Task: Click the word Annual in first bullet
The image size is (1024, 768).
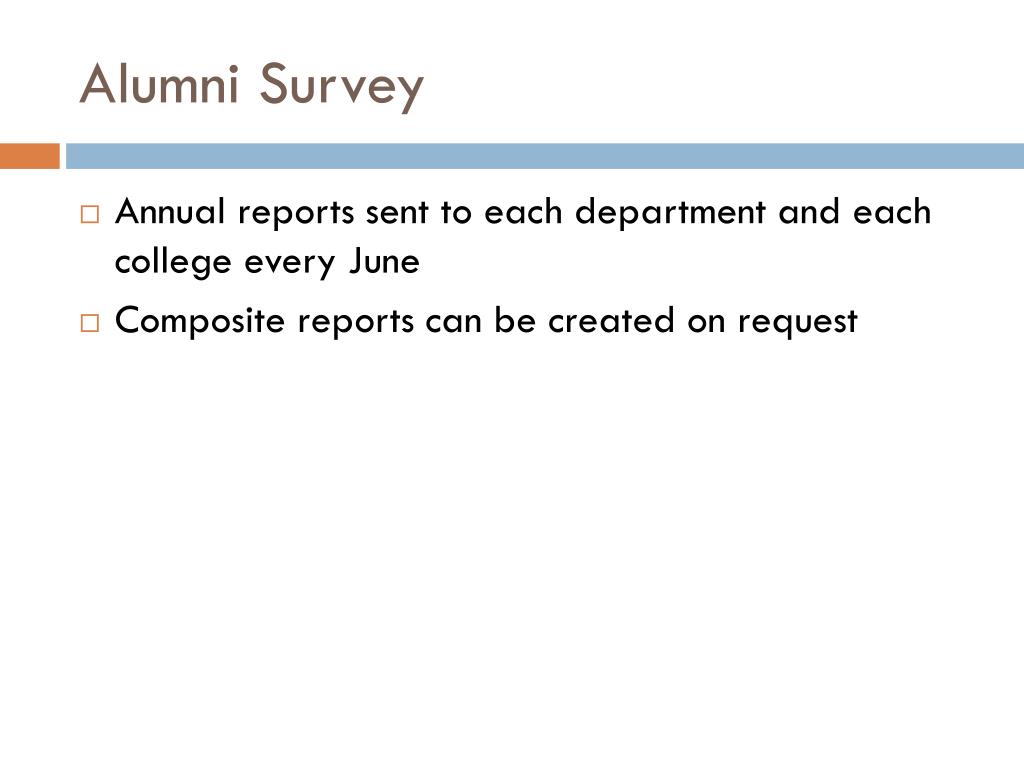Action: click(170, 212)
